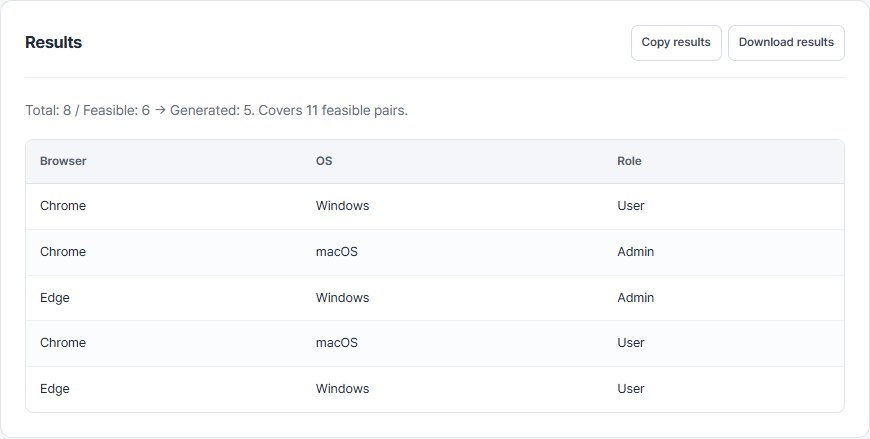
Task: Select Edge in the Windows Admin row
Action: coord(54,298)
